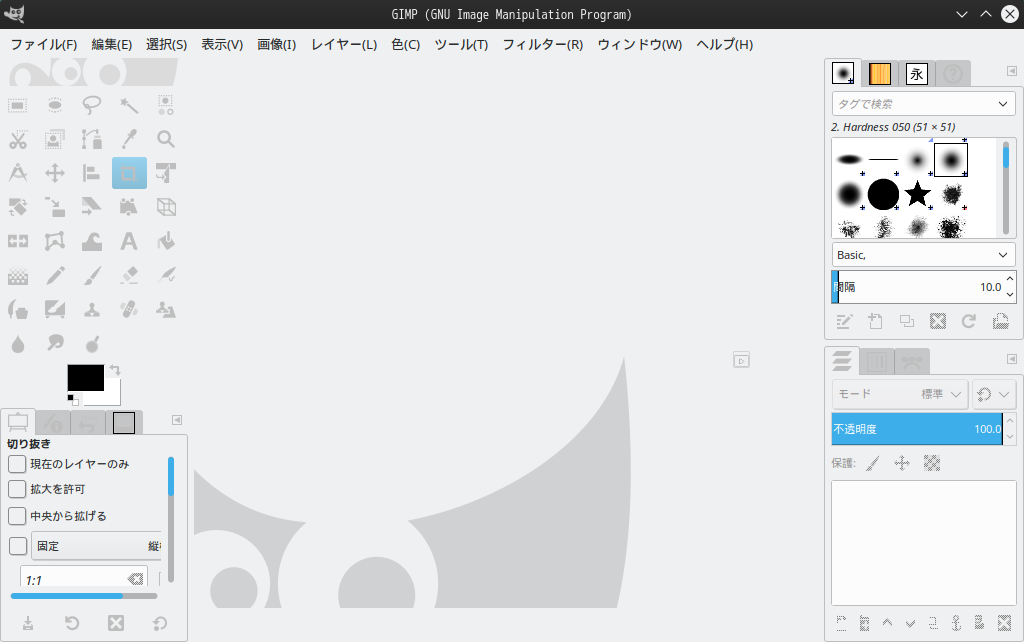
Task: Click the 間隔 brush spacing slider
Action: click(918, 287)
